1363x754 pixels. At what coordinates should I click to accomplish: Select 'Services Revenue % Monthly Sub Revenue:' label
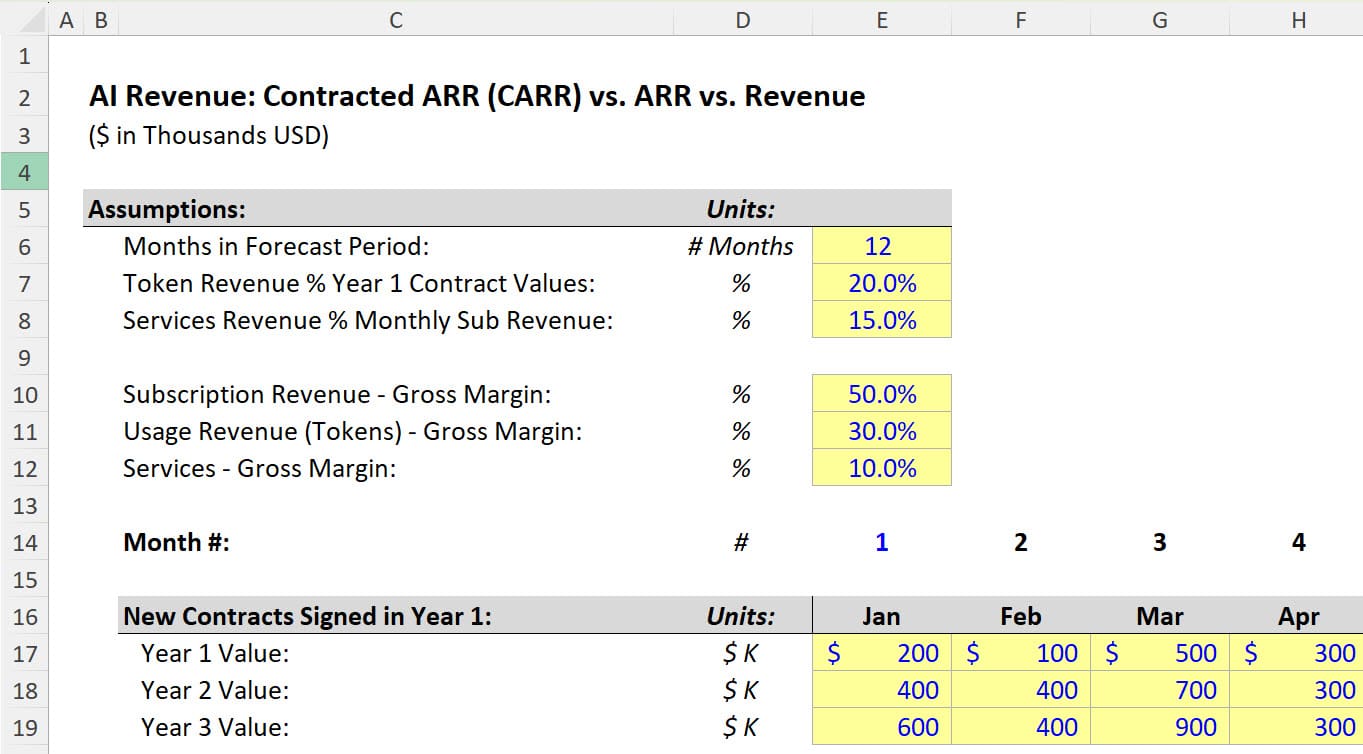368,320
